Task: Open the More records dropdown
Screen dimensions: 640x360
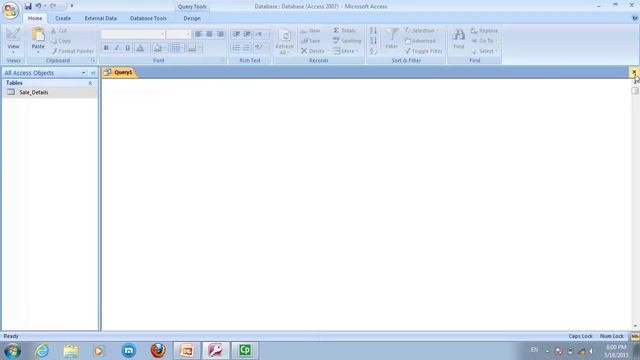Action: pyautogui.click(x=345, y=51)
